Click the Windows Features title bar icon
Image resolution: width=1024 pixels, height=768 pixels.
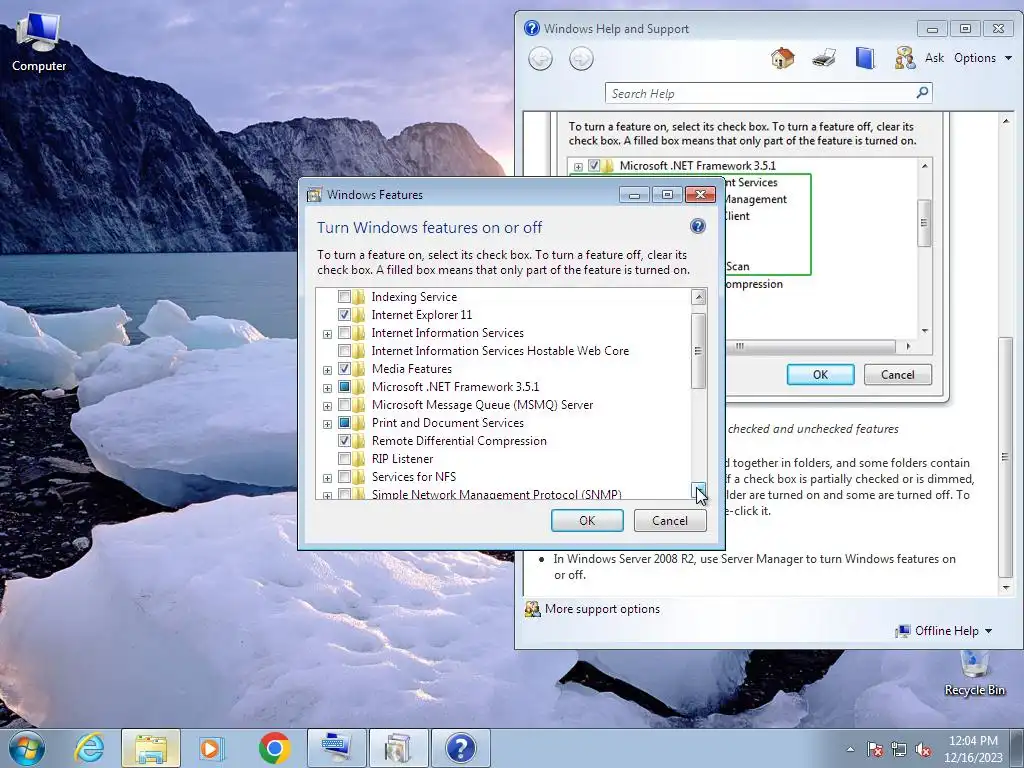(x=314, y=195)
